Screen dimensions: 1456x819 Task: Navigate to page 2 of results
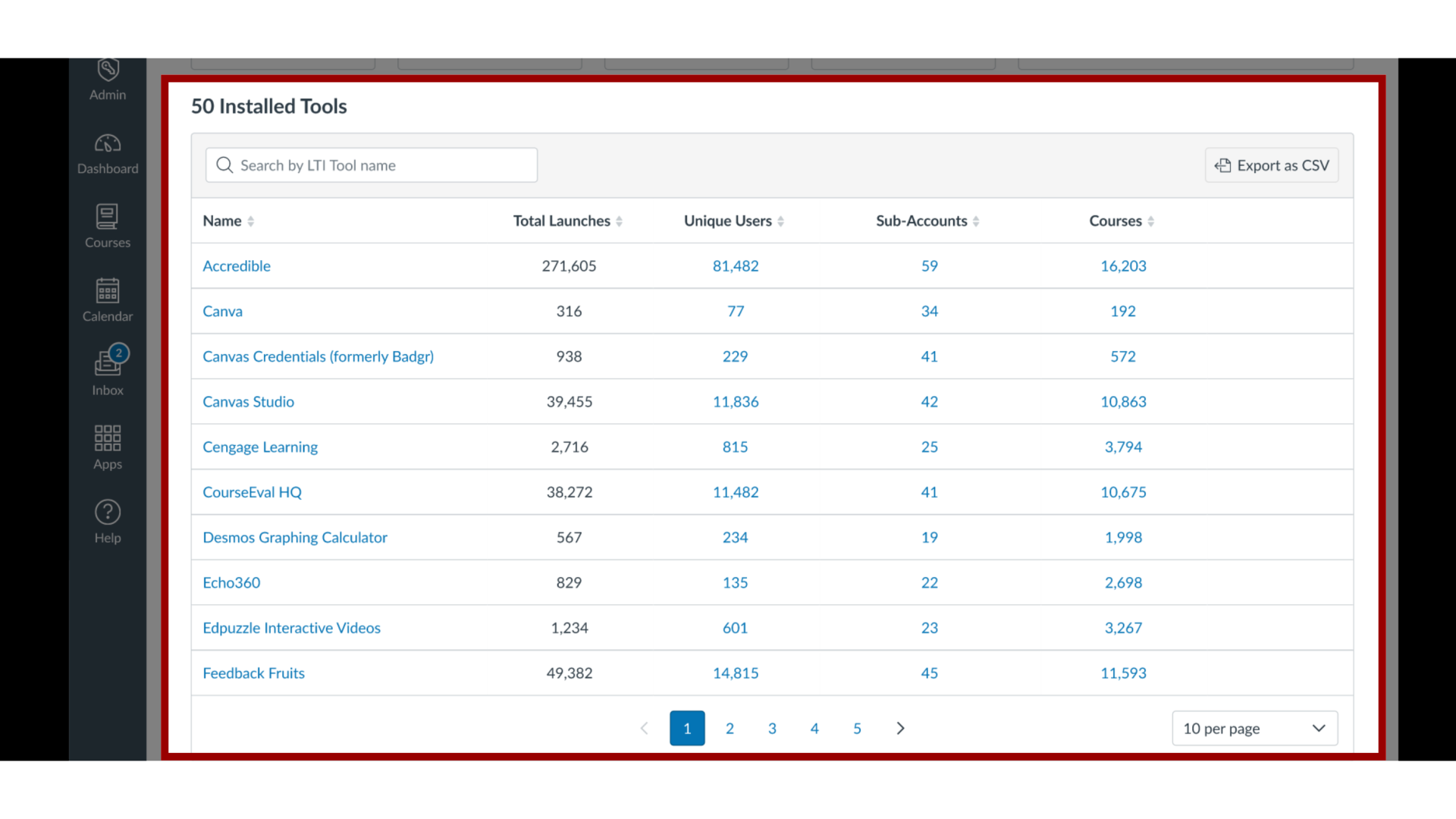[730, 728]
